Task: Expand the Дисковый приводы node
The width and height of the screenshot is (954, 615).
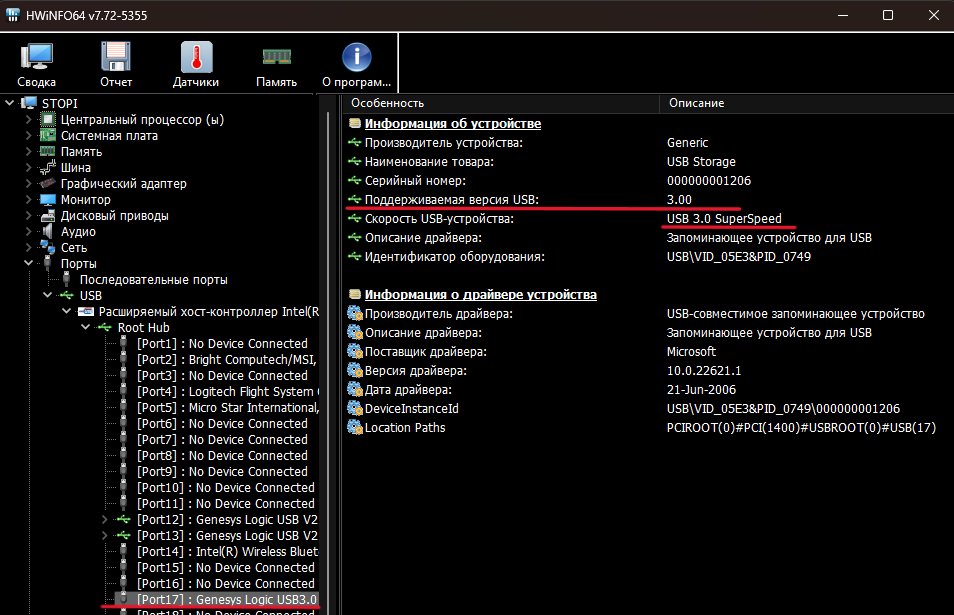Action: [x=29, y=215]
